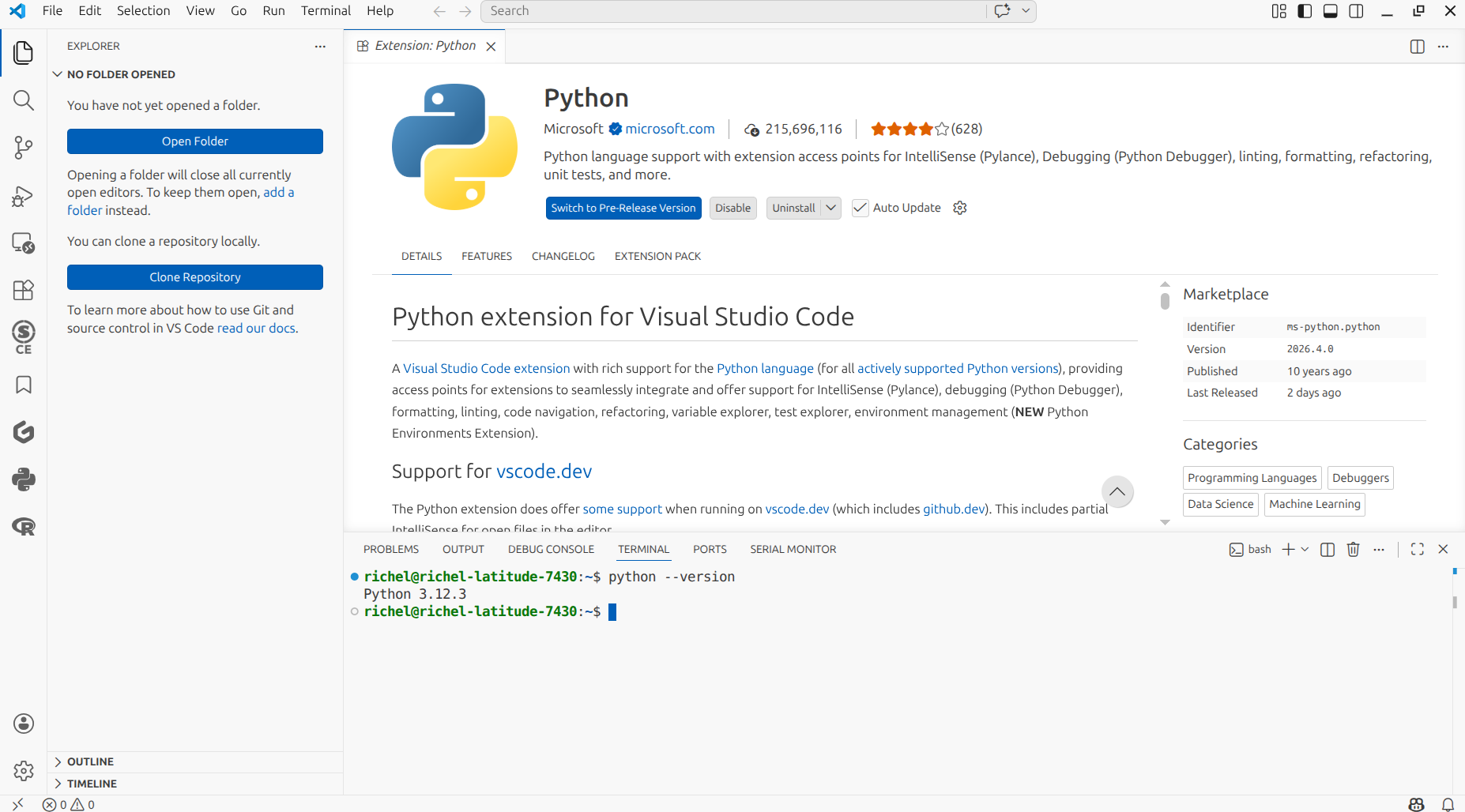Viewport: 1465px width, 812px height.
Task: Open editor More Actions ellipsis menu
Action: 1443,47
